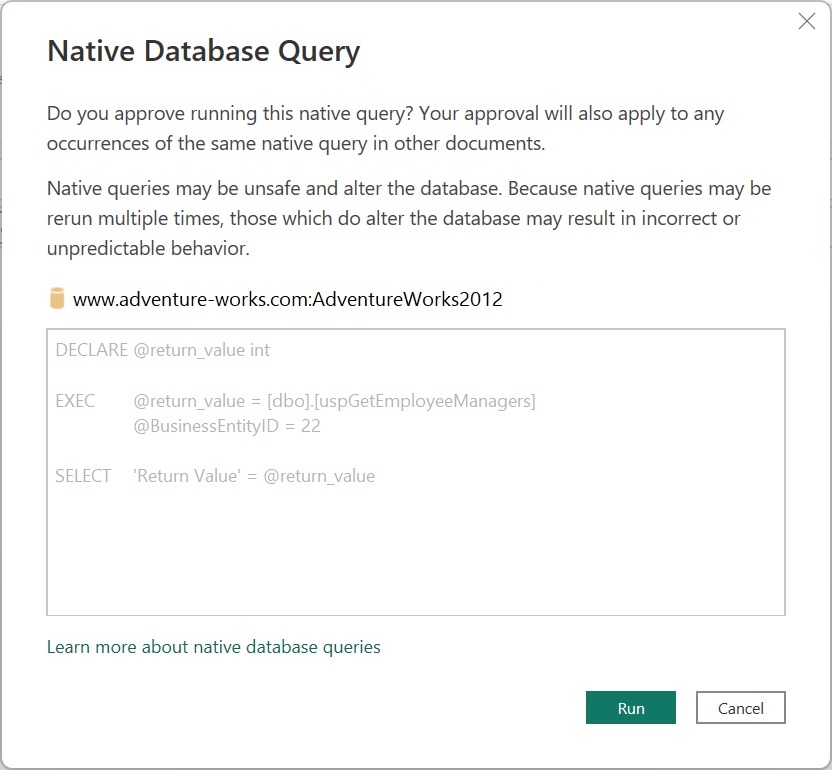The image size is (832, 770).
Task: Click the database icon next to AdventureWorks2012
Action: (x=57, y=297)
